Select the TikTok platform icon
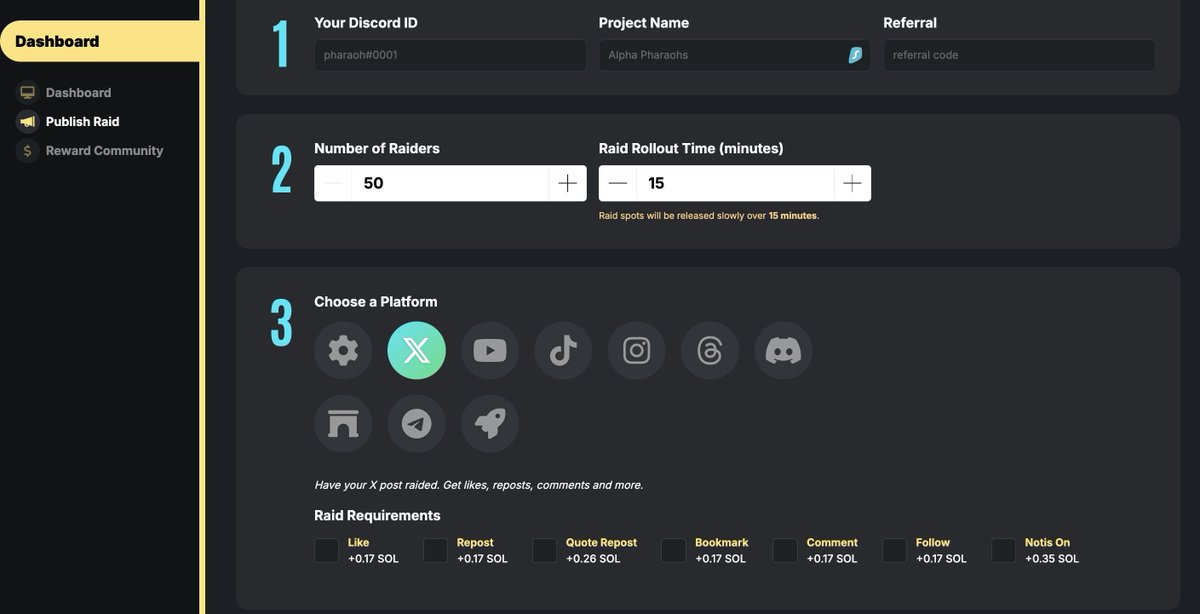Screen dimensions: 1200x614 (x=563, y=350)
